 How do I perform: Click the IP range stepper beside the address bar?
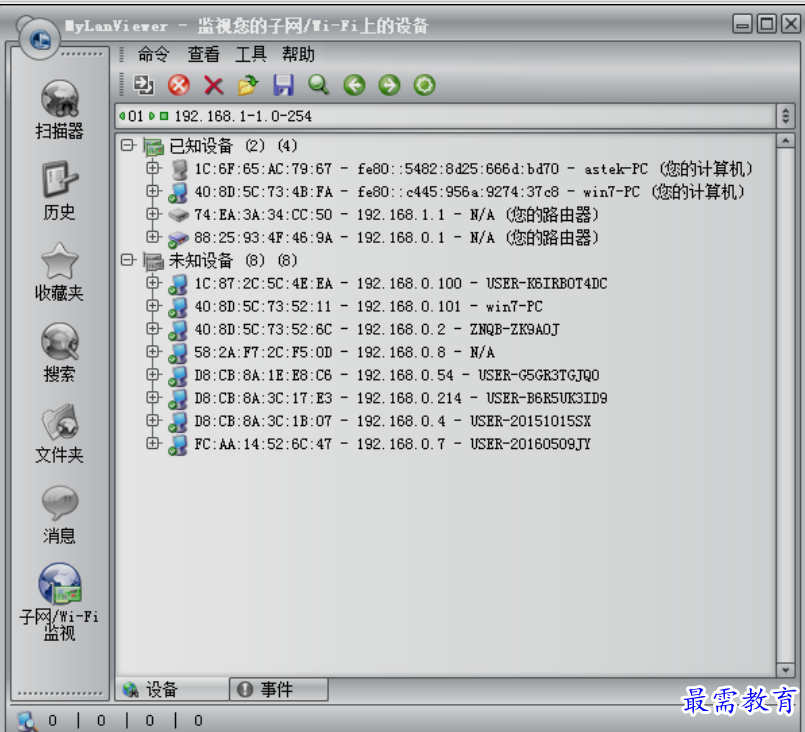[785, 114]
